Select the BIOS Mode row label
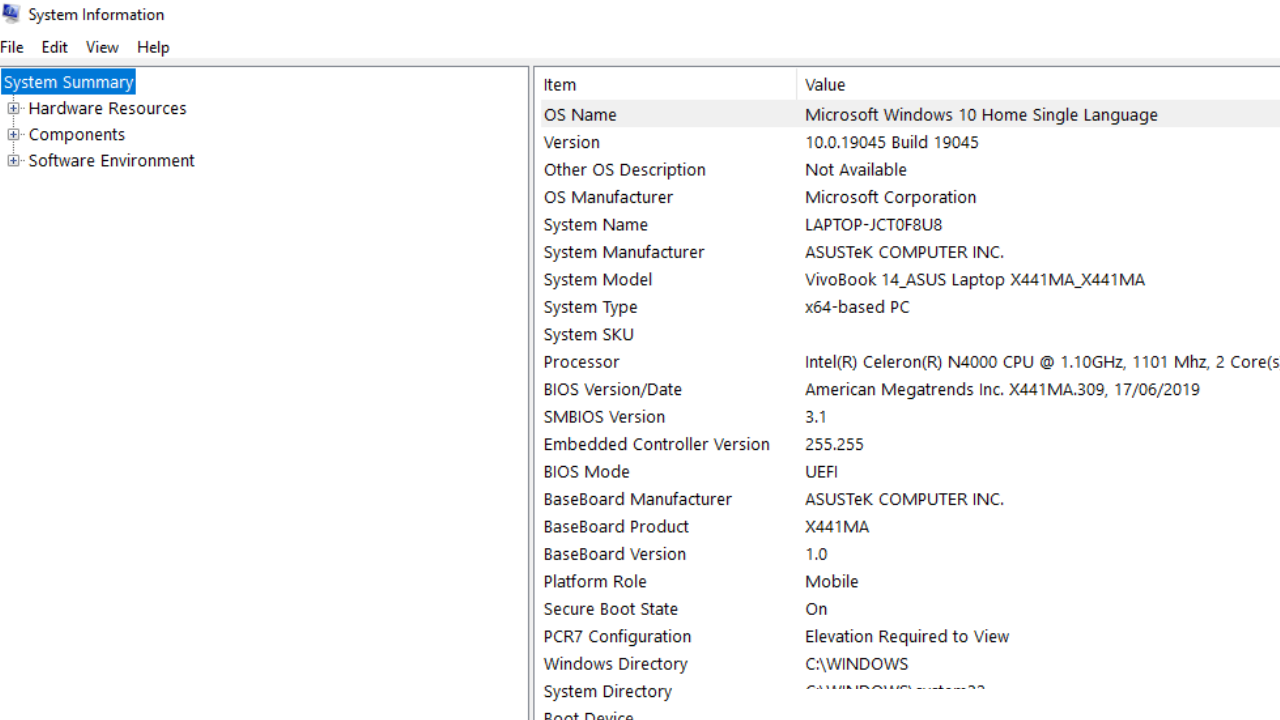1280x720 pixels. pos(587,472)
